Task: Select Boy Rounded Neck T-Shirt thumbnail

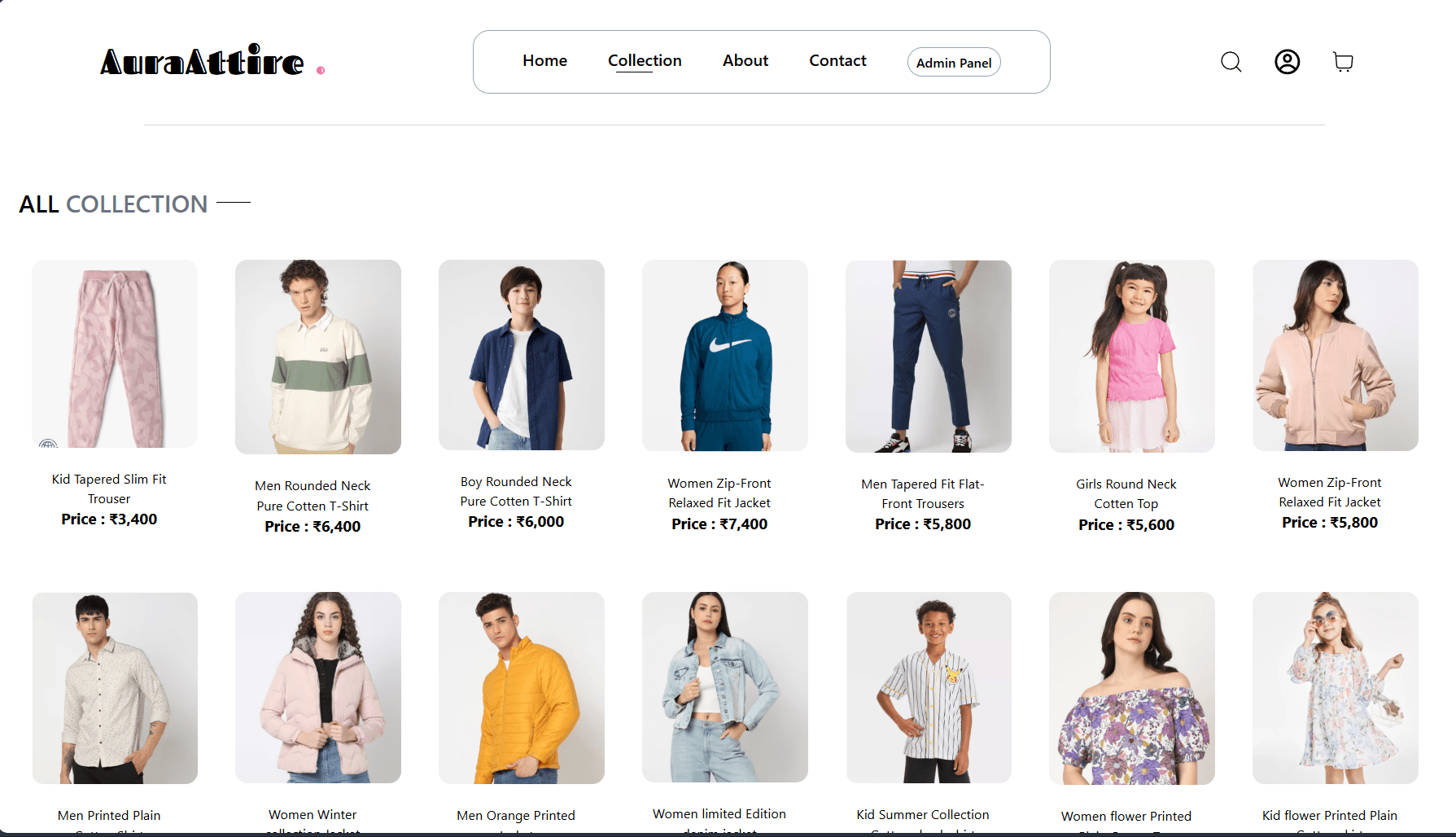Action: coord(522,355)
